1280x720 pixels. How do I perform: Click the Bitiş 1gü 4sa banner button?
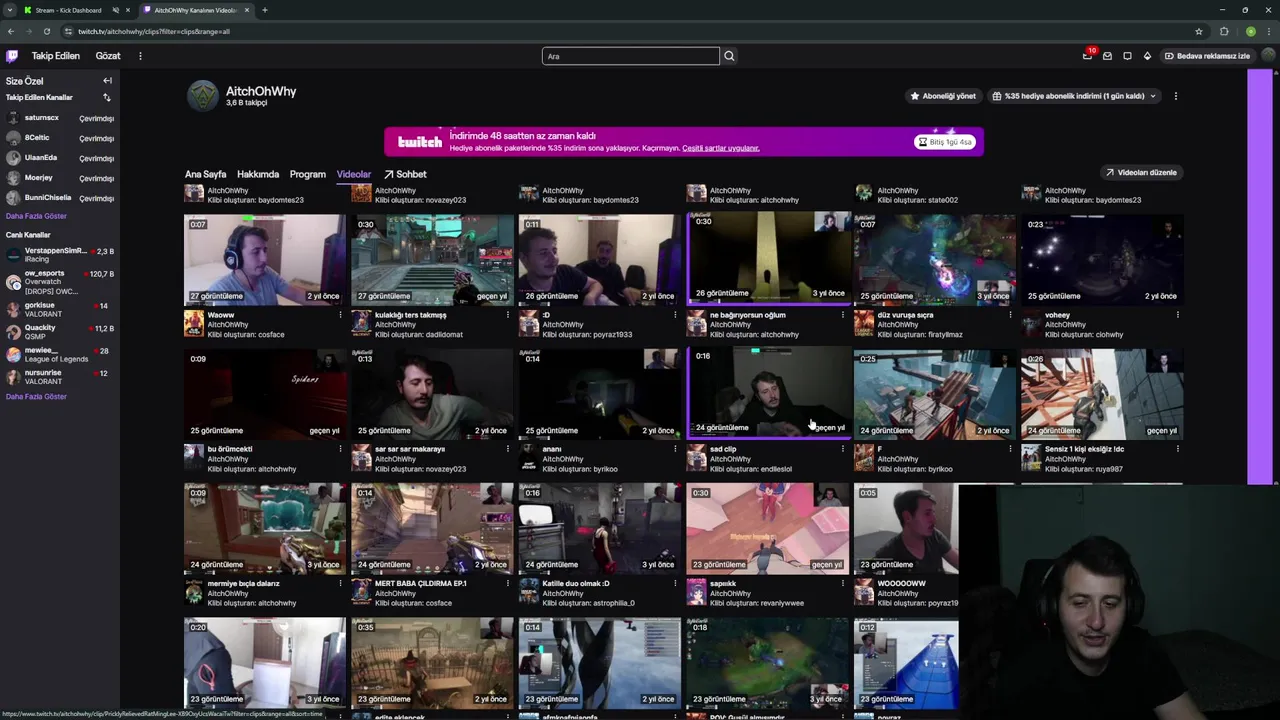[945, 142]
